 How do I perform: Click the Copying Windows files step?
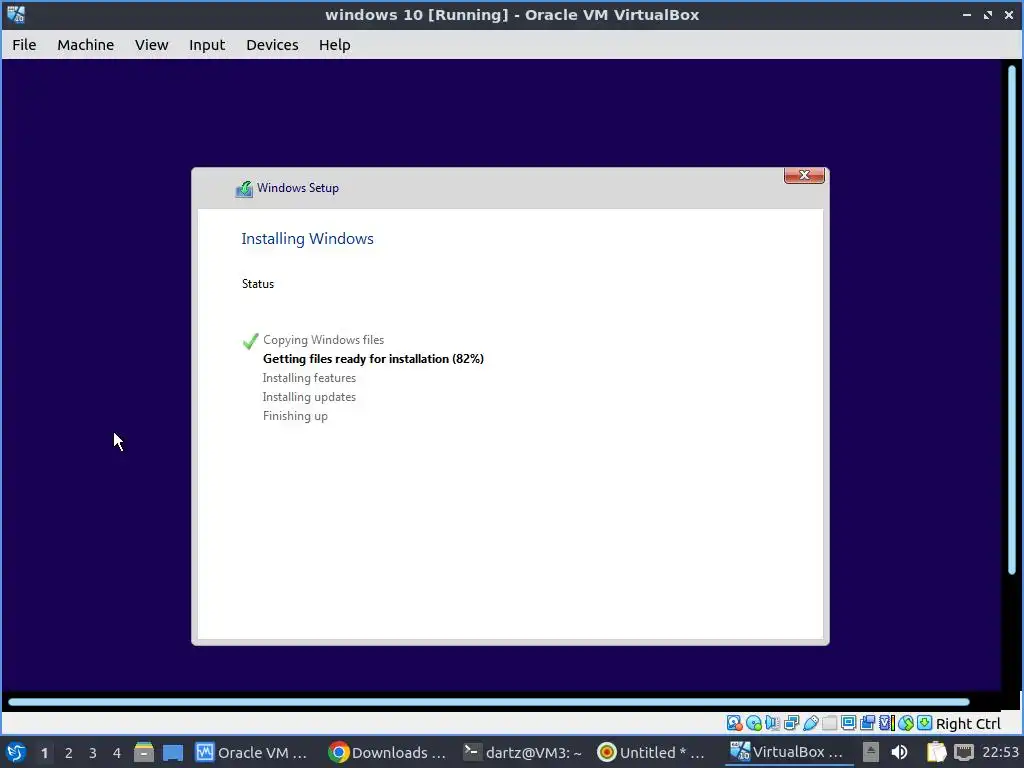coord(323,340)
